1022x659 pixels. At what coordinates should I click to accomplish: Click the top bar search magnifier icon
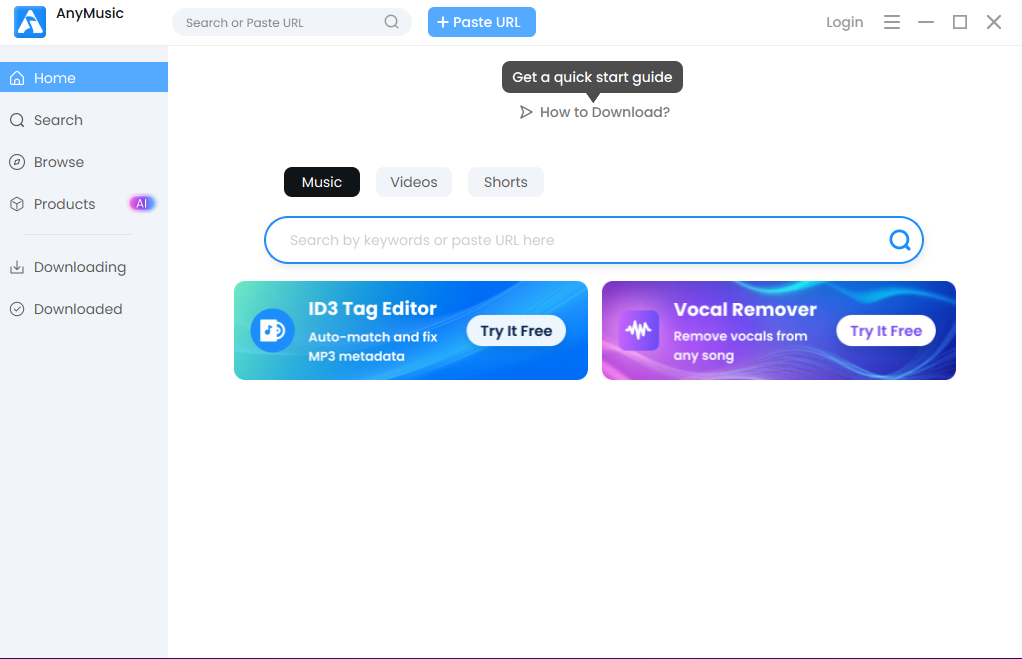click(391, 22)
